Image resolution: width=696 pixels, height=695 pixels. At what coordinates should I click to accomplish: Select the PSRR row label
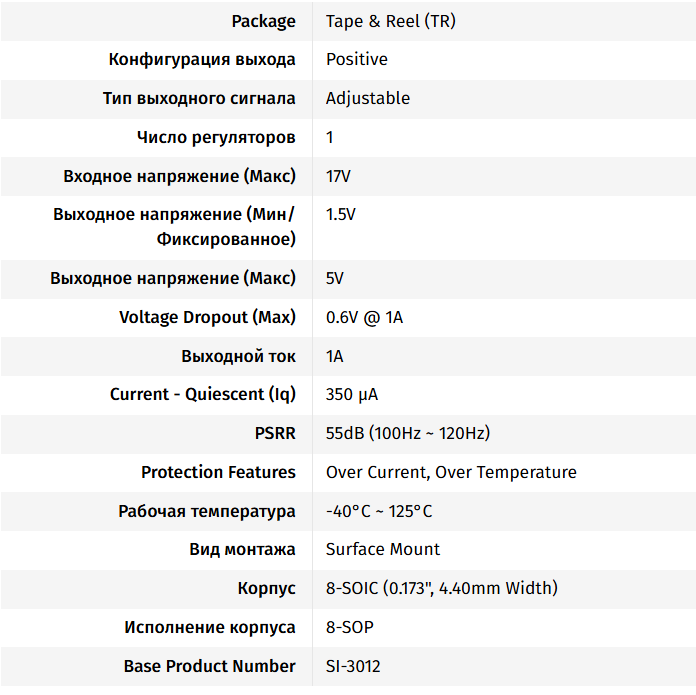click(275, 433)
